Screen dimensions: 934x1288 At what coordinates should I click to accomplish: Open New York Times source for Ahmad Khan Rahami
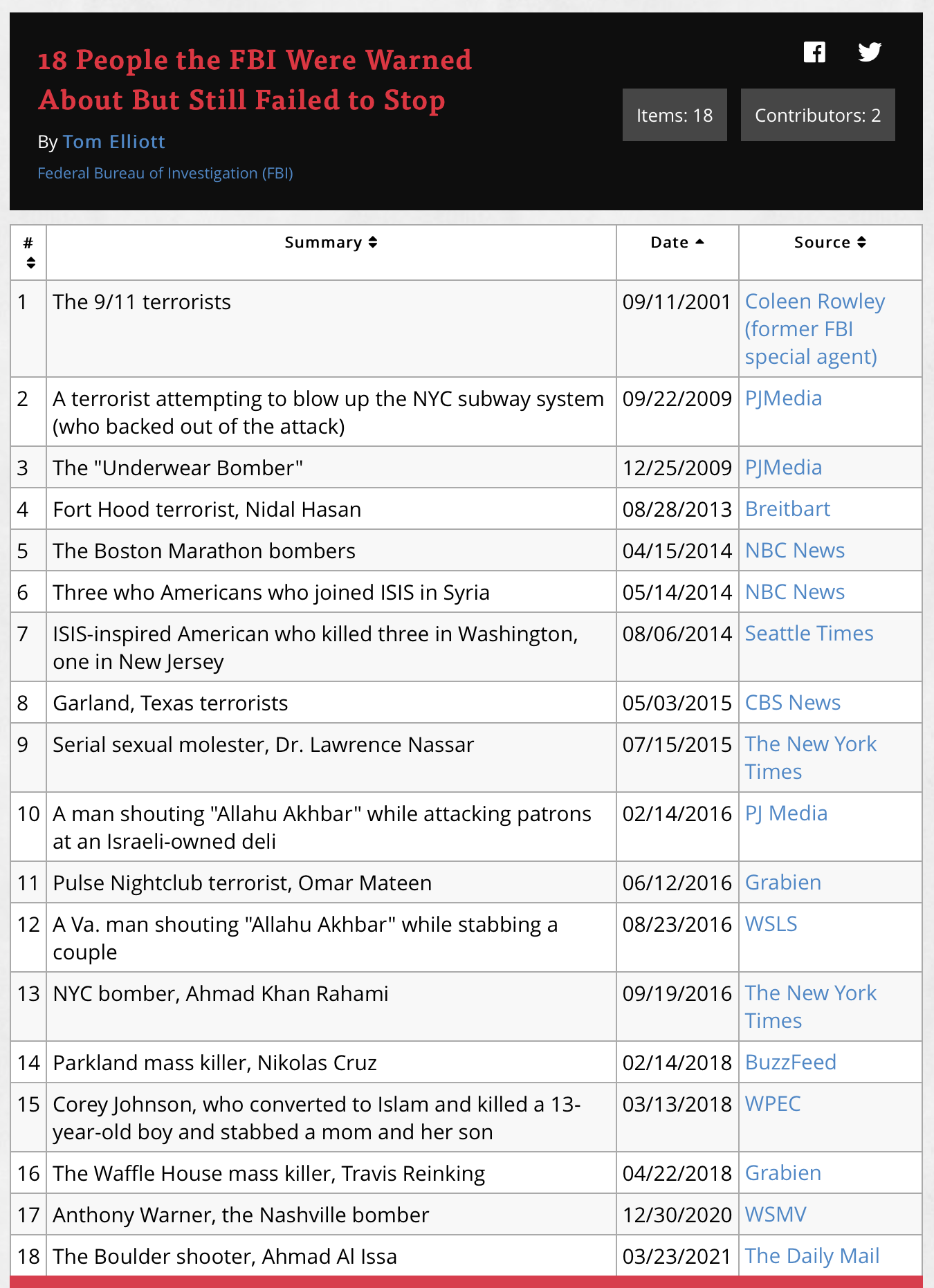810,1006
